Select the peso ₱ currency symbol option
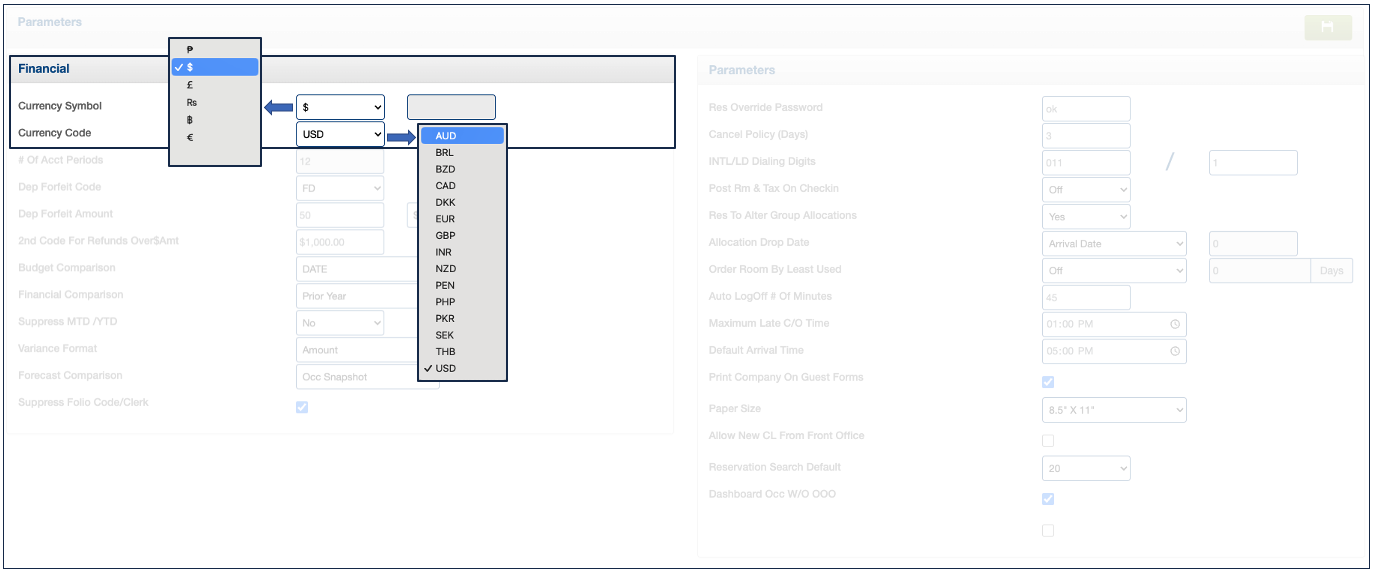1375x573 pixels. [190, 49]
